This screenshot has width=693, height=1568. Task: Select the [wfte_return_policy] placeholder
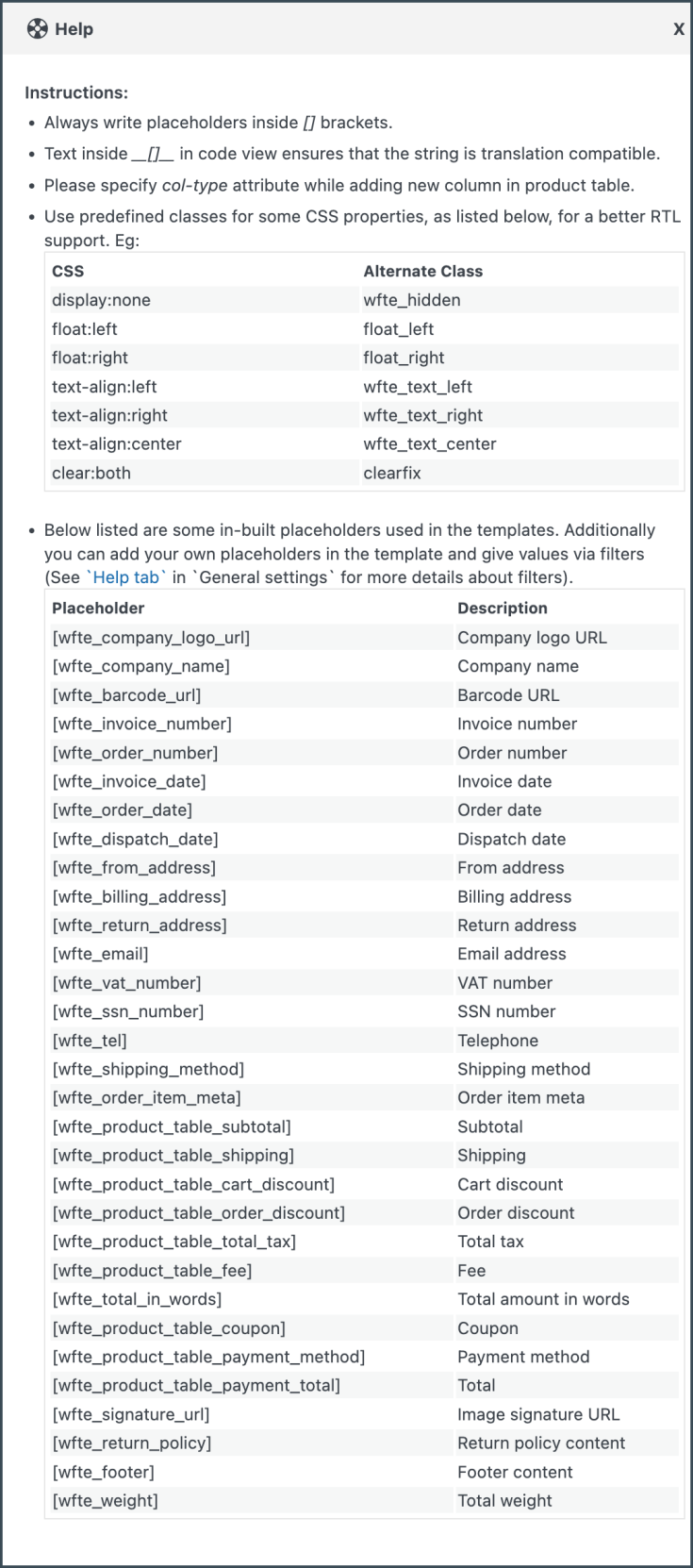[x=131, y=1443]
